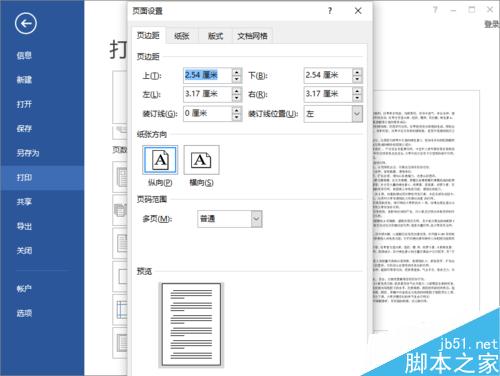Click 关闭 in backstage sidebar
Image resolution: width=500 pixels, height=376 pixels.
point(24,251)
